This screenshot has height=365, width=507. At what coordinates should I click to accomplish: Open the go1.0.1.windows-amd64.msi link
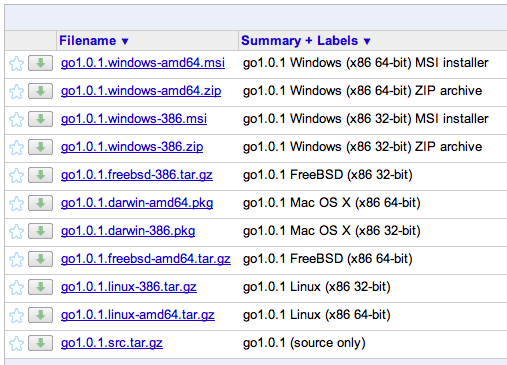143,63
